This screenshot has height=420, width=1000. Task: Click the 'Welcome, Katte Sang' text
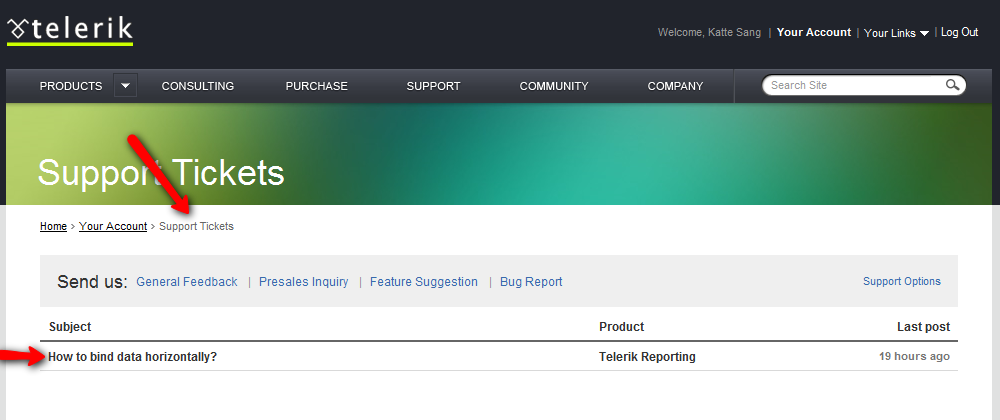(x=709, y=33)
